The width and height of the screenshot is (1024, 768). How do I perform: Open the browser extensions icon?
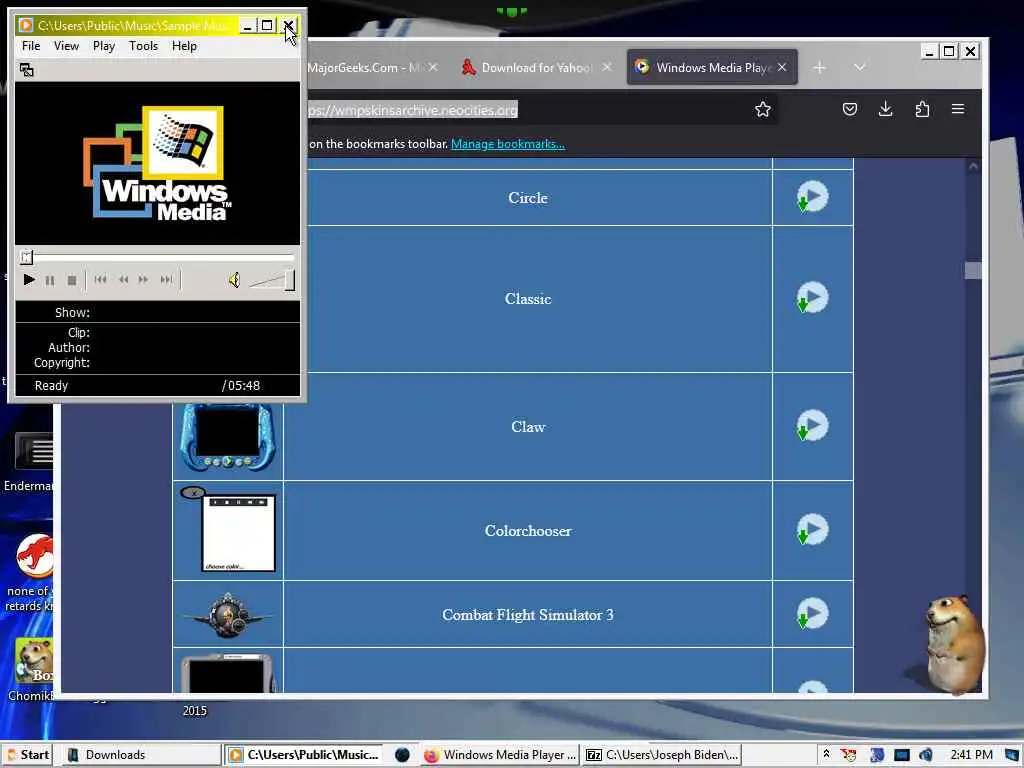point(922,109)
